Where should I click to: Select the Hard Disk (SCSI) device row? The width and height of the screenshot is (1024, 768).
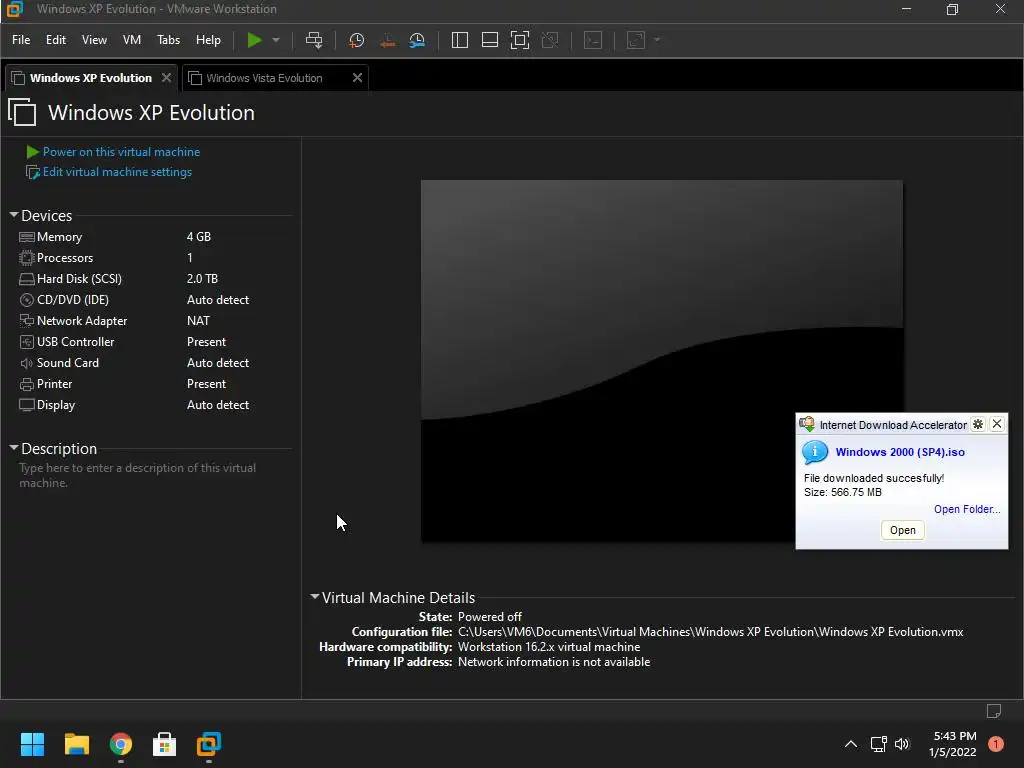tap(153, 278)
